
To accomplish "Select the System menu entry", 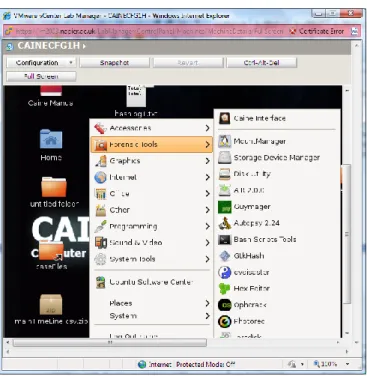I will [152, 316].
